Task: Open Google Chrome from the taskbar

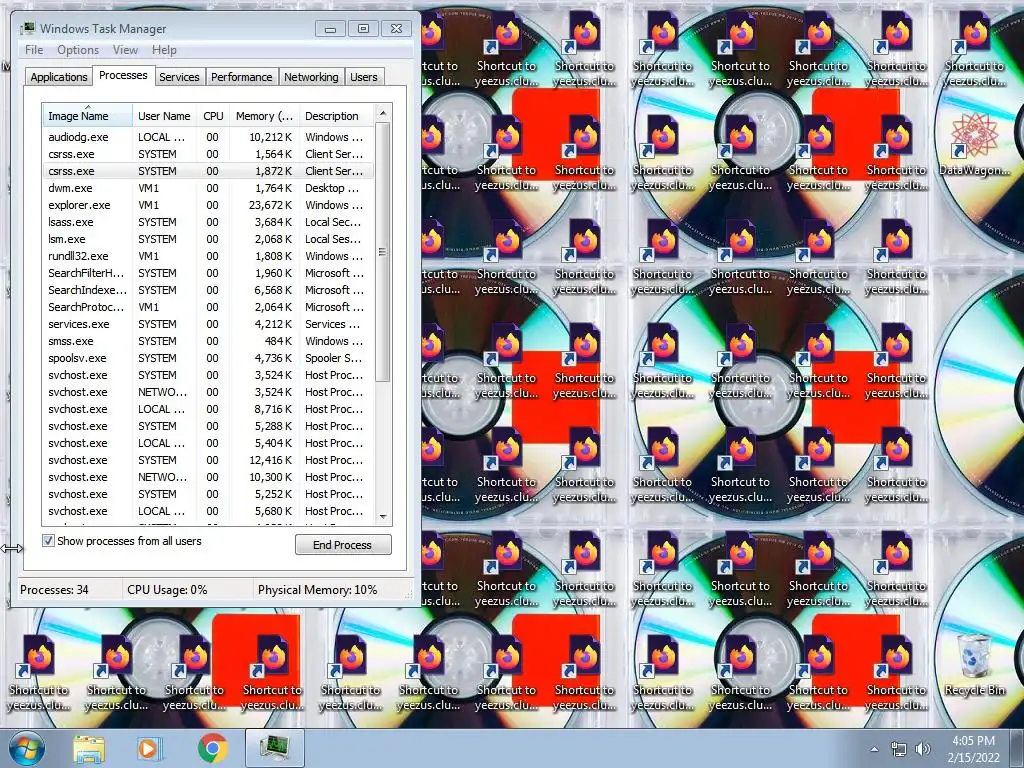Action: [x=212, y=748]
